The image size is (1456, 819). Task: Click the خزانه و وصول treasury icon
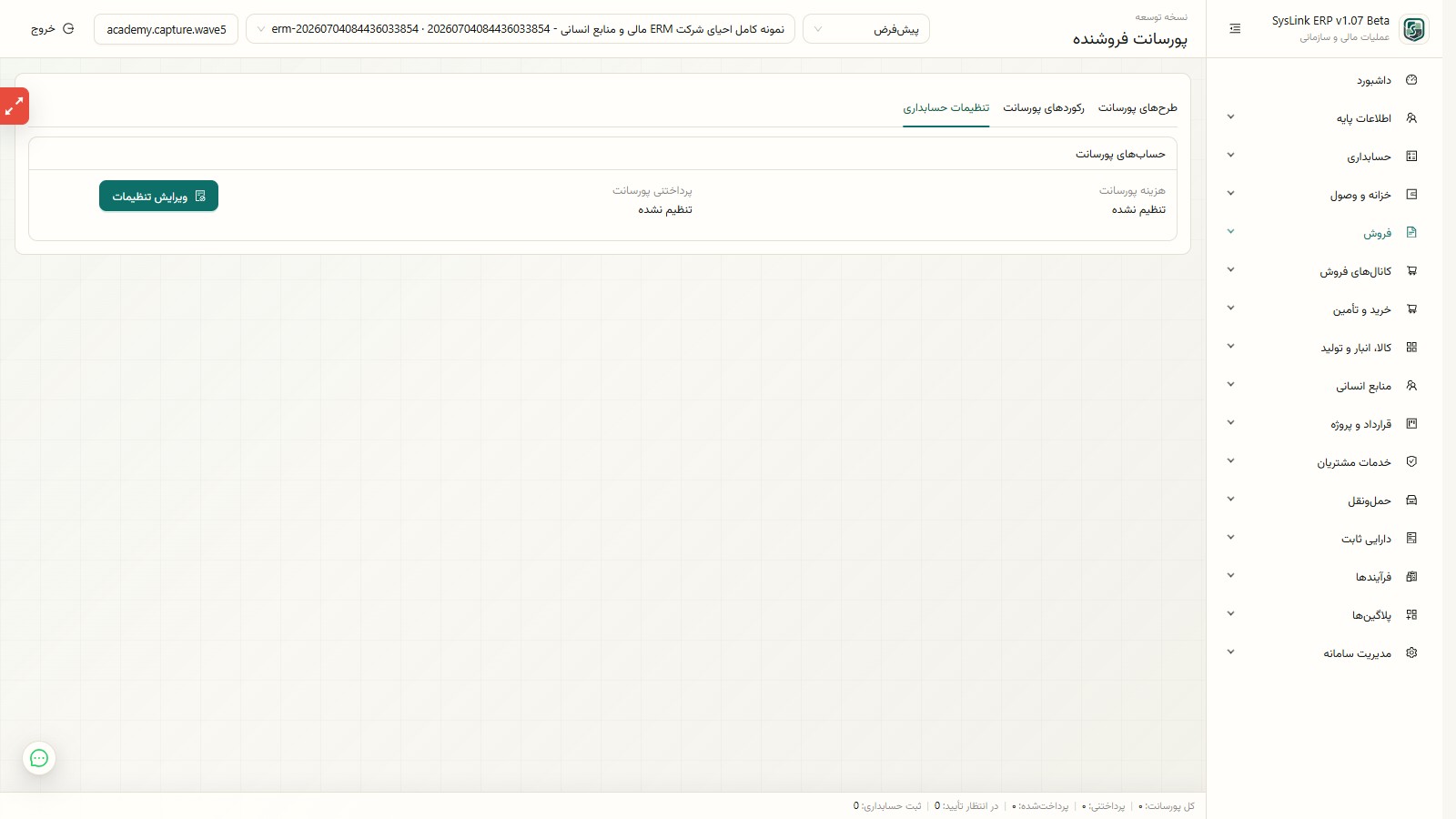(x=1411, y=195)
